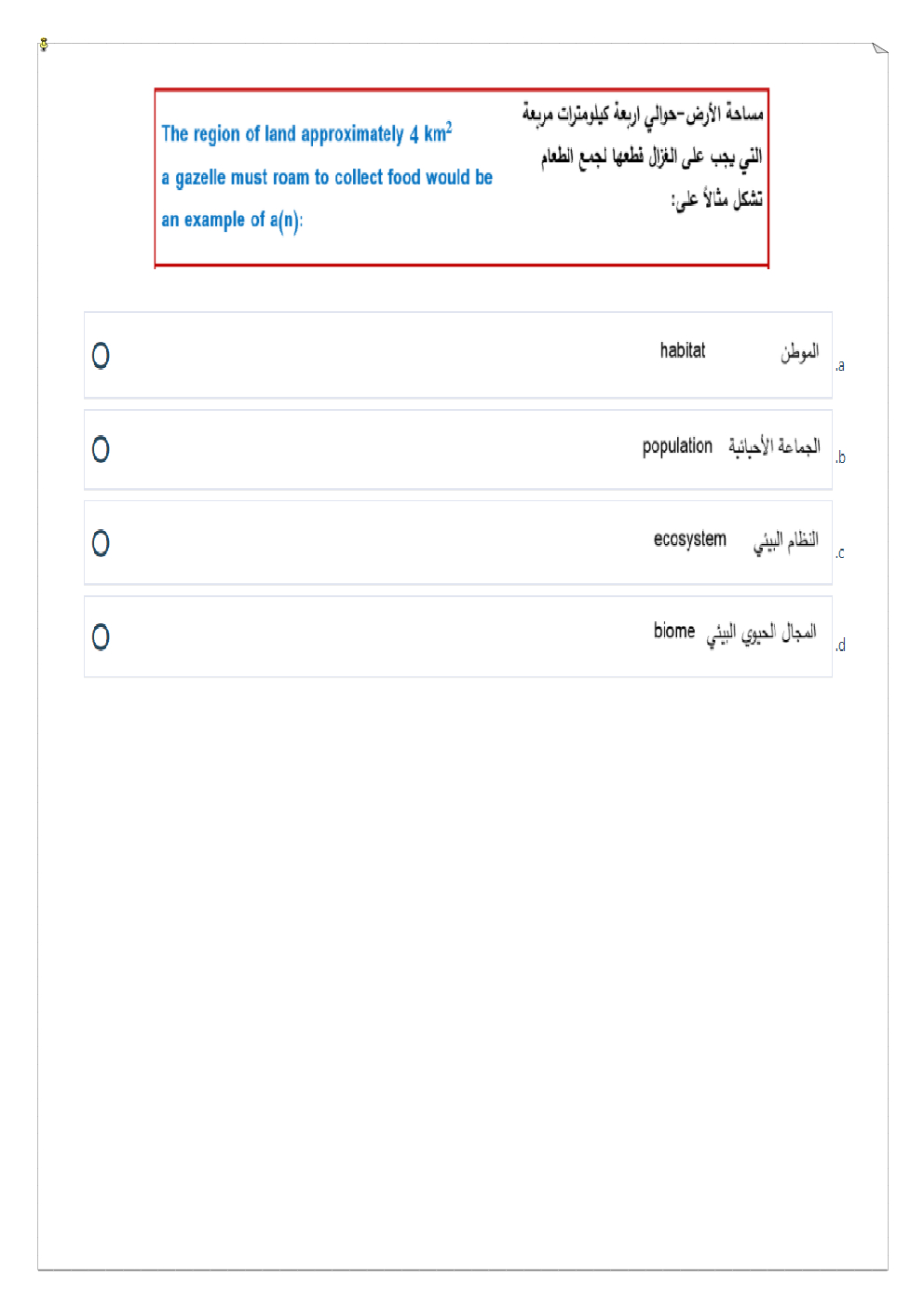The width and height of the screenshot is (924, 1307).
Task: Click the yellow pushpin icon
Action: 44,44
